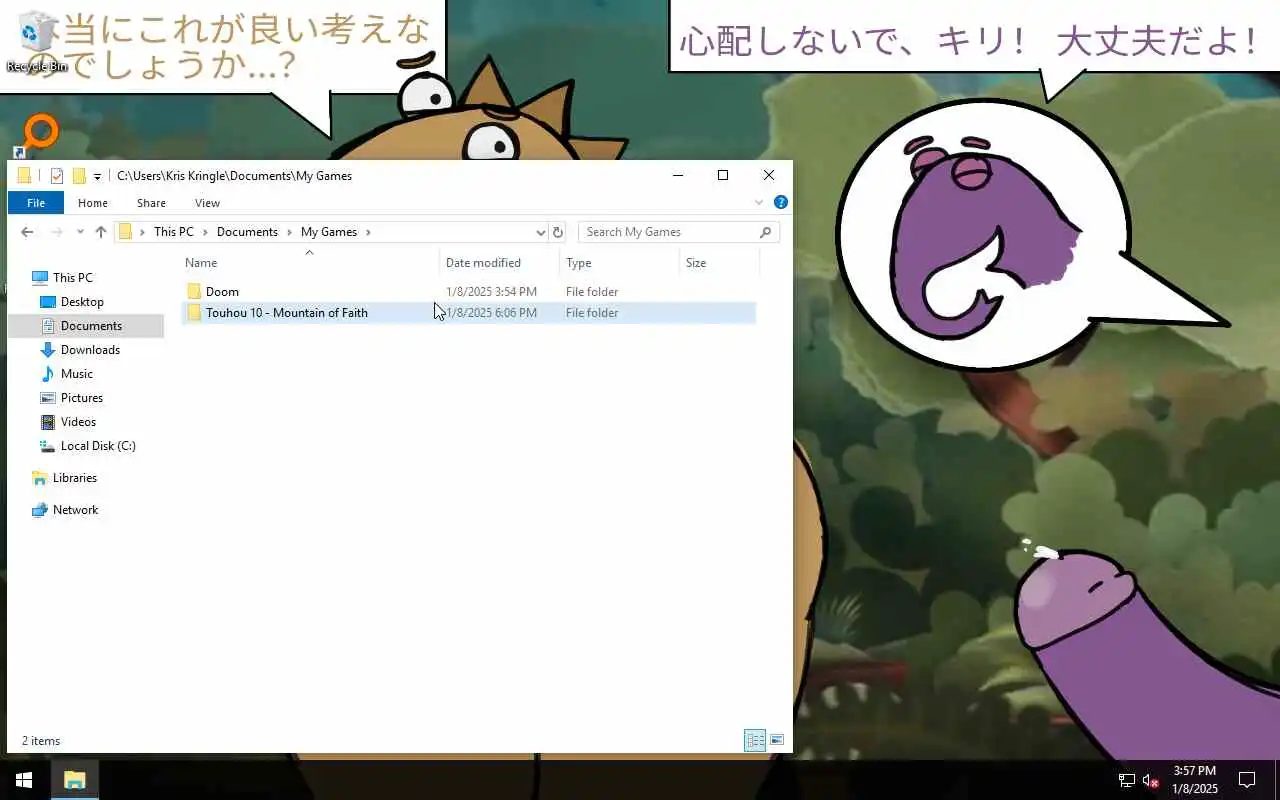Switch to Details view layout button
This screenshot has width=1280, height=800.
(755, 741)
